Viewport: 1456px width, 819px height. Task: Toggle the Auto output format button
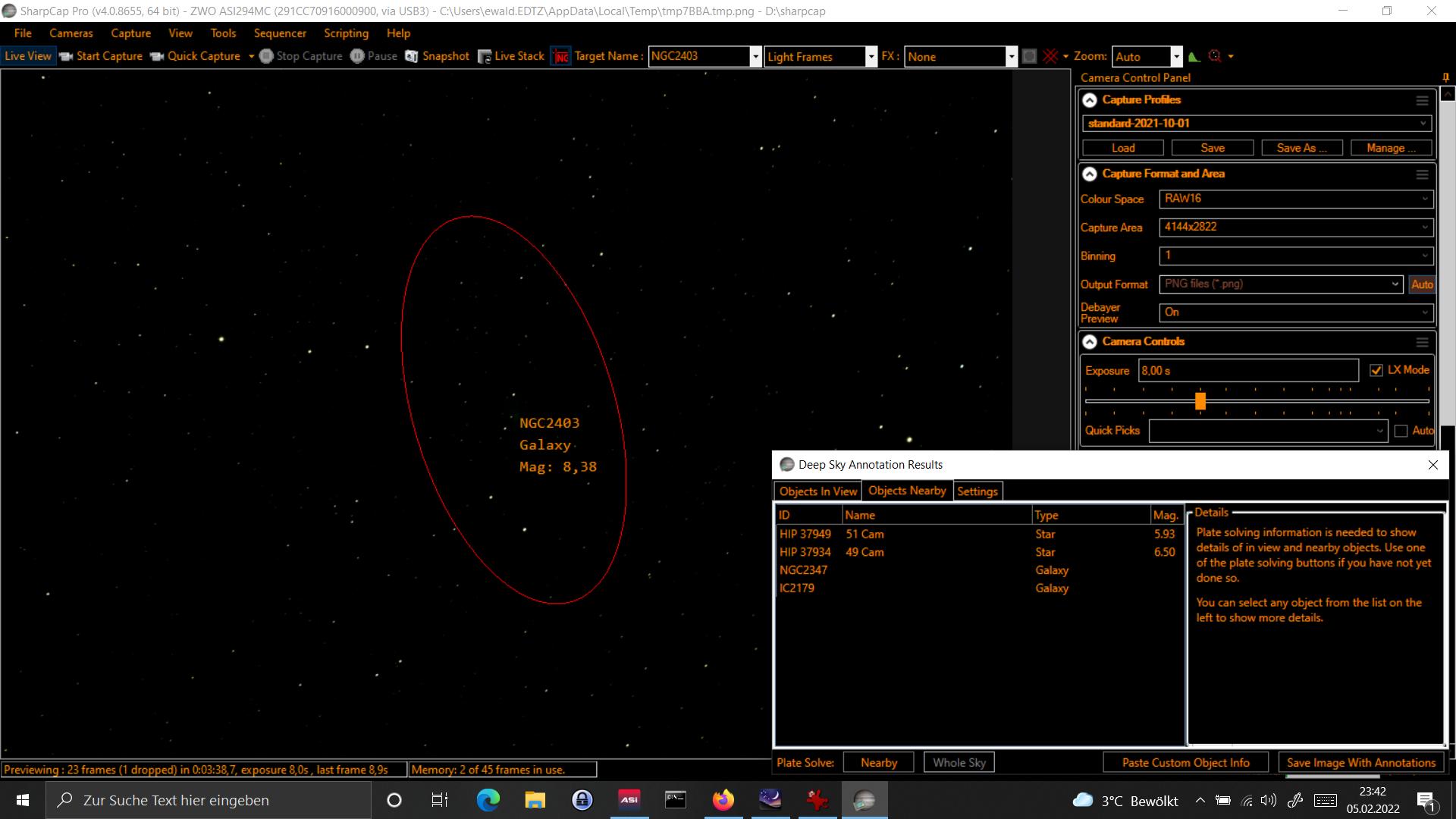click(x=1422, y=284)
